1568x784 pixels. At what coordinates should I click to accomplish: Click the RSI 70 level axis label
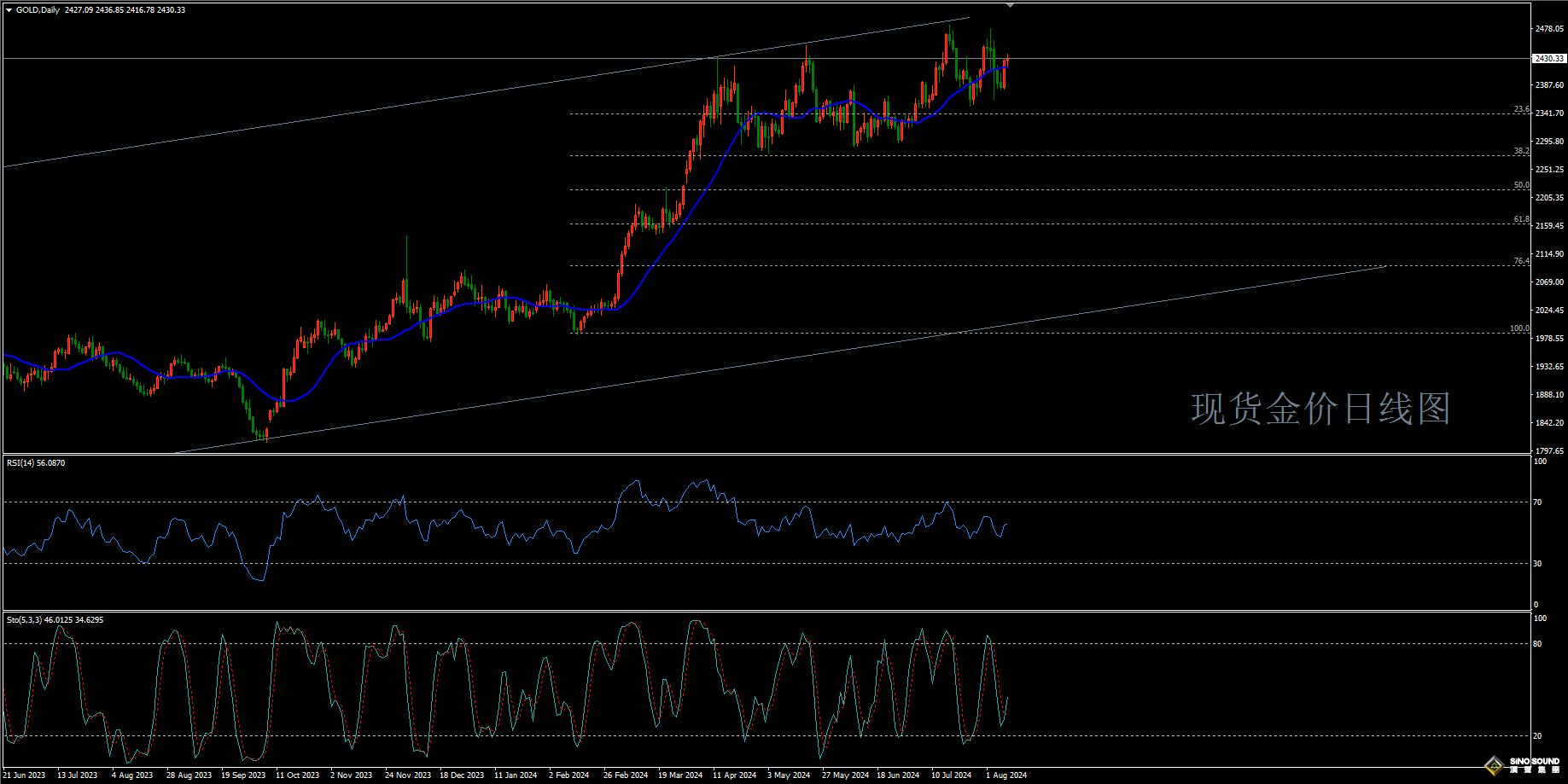point(1537,502)
